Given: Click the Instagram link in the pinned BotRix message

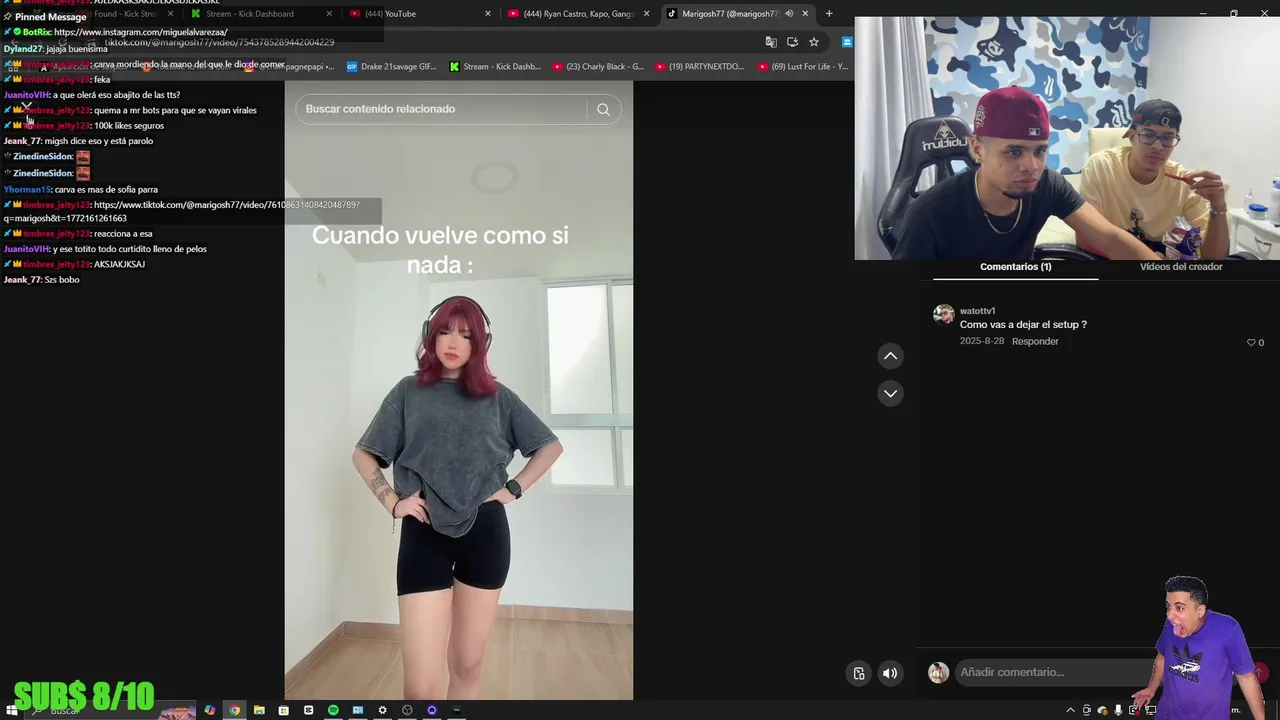Looking at the screenshot, I should point(141,32).
